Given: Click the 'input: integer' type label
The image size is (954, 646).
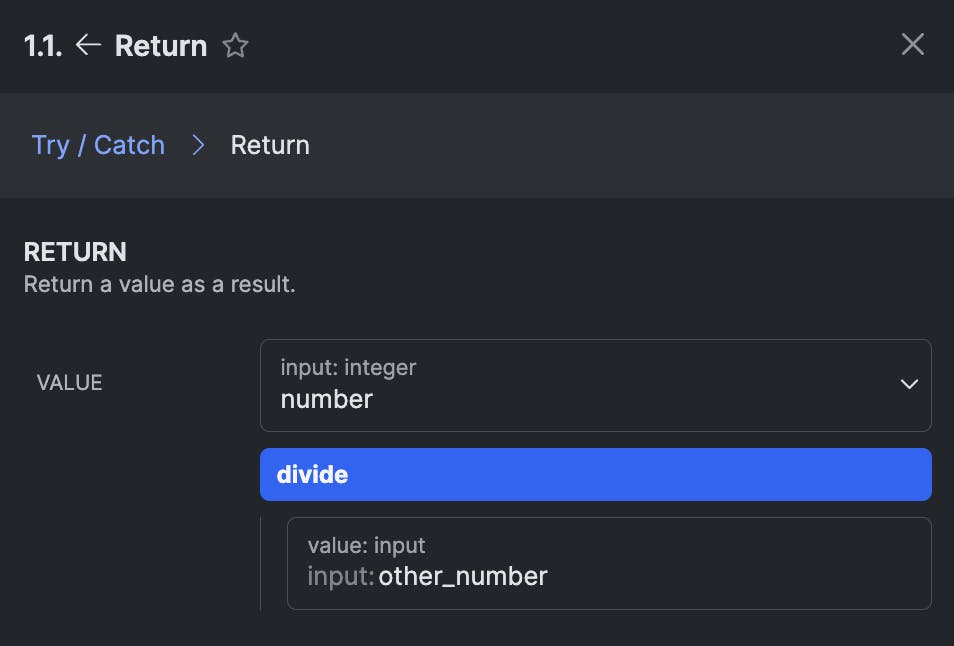Looking at the screenshot, I should [x=348, y=367].
